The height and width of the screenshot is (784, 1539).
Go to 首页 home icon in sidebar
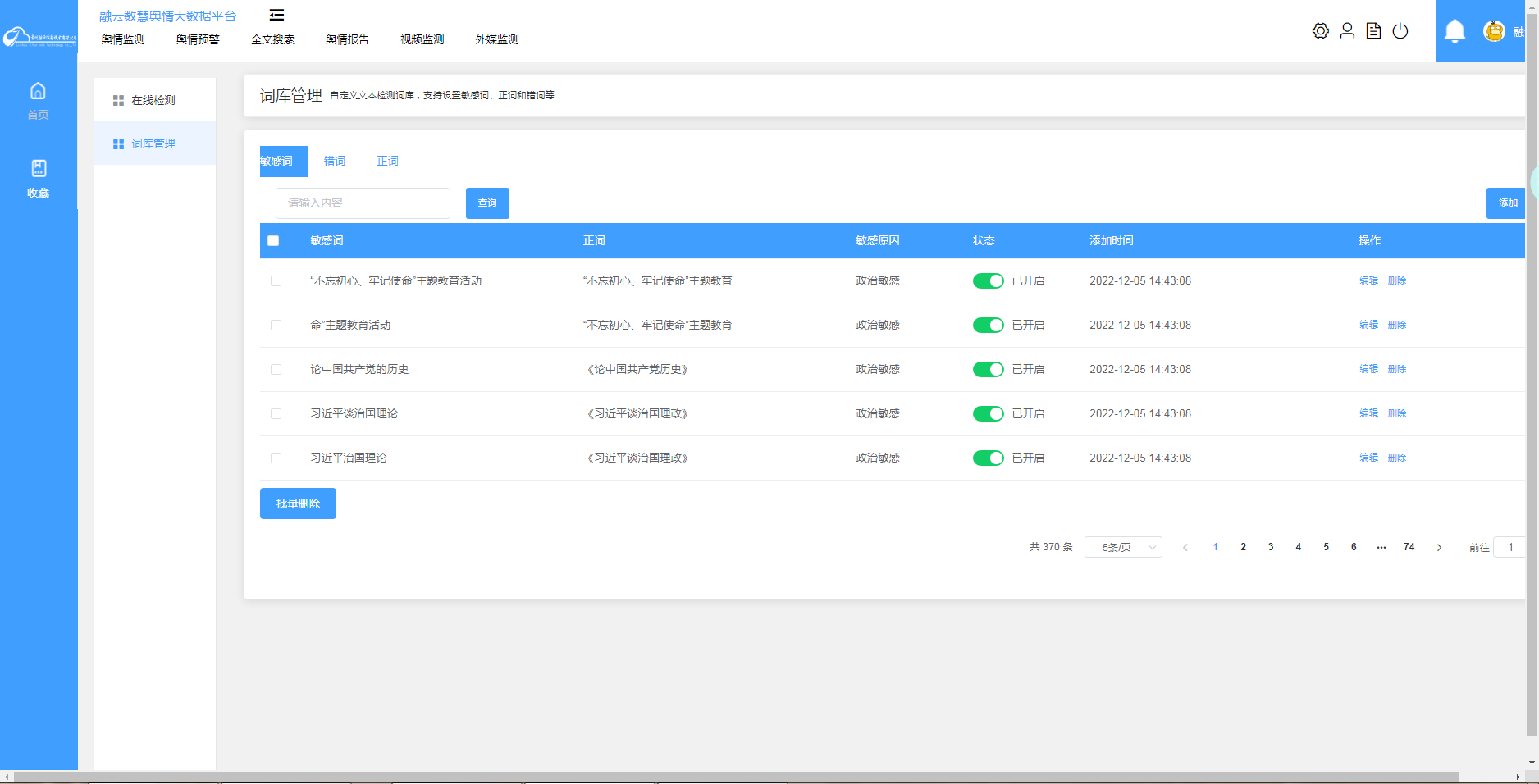[x=38, y=92]
